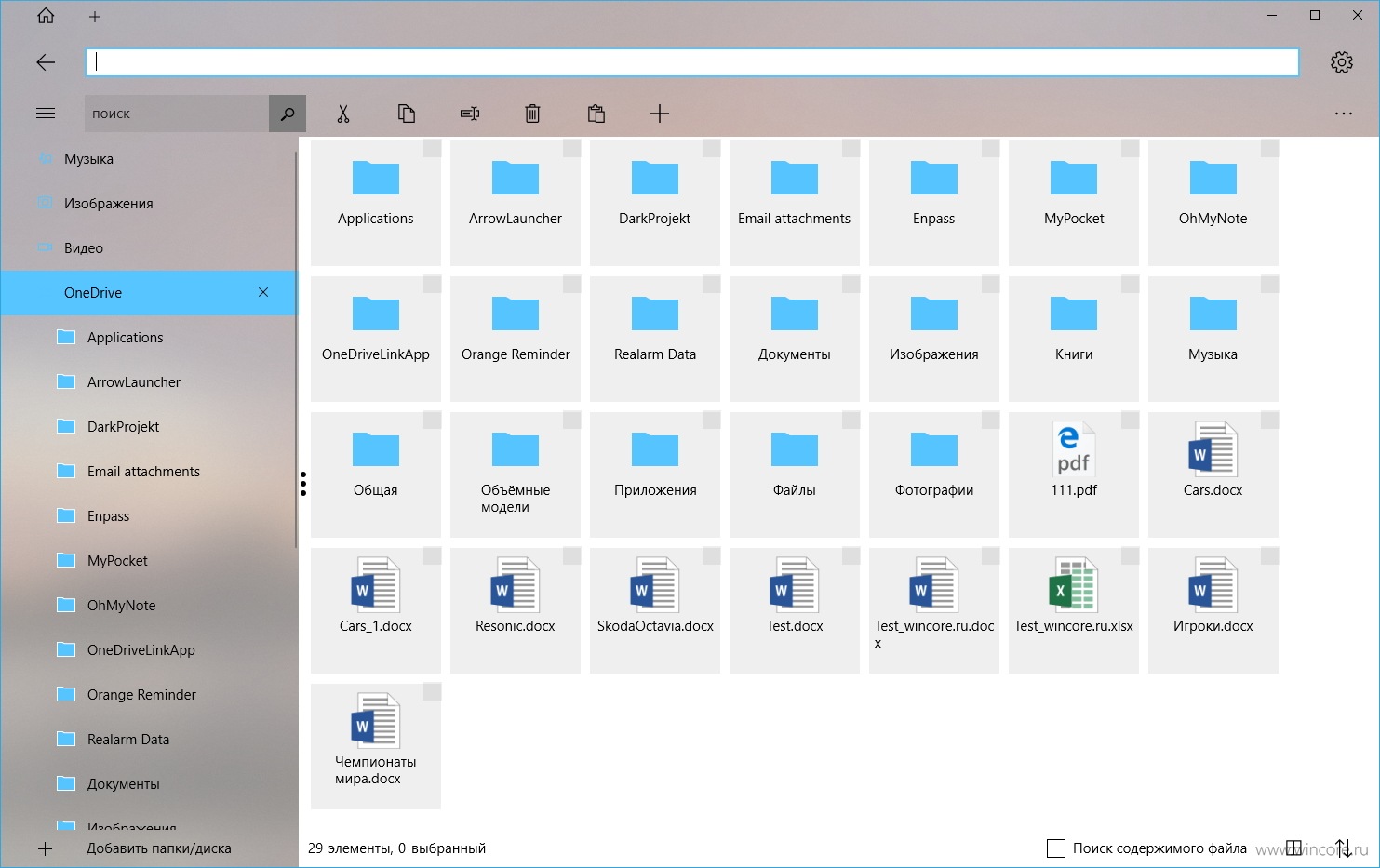
Task: Tick the selection box on Документы tile
Action: pos(851,285)
